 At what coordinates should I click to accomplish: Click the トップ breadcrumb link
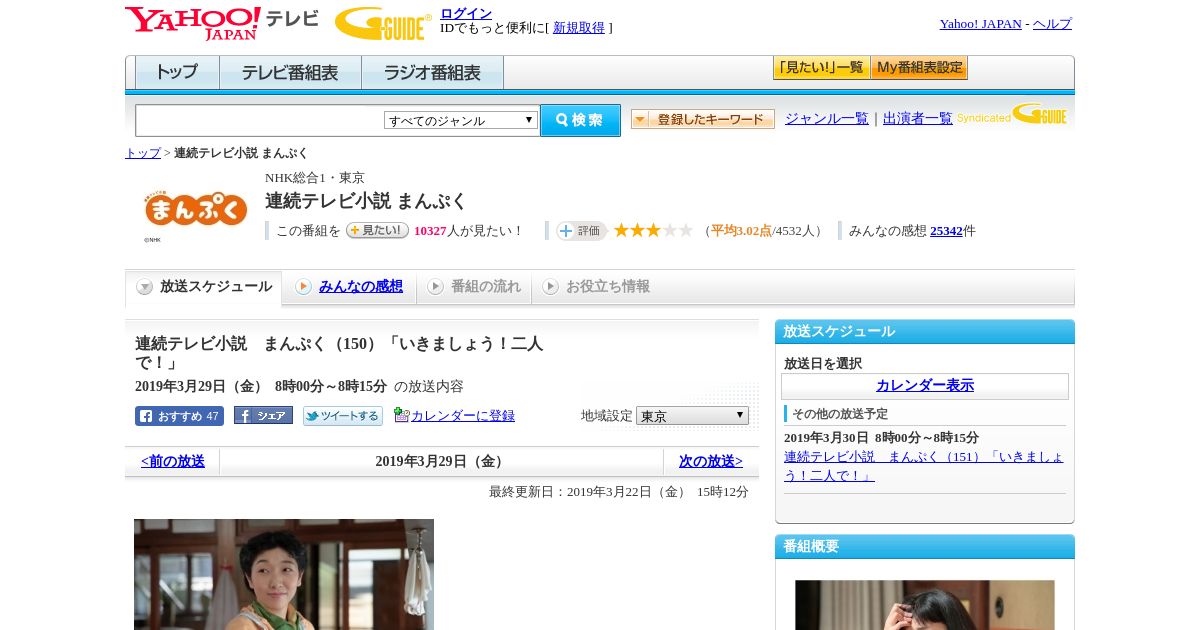[143, 153]
